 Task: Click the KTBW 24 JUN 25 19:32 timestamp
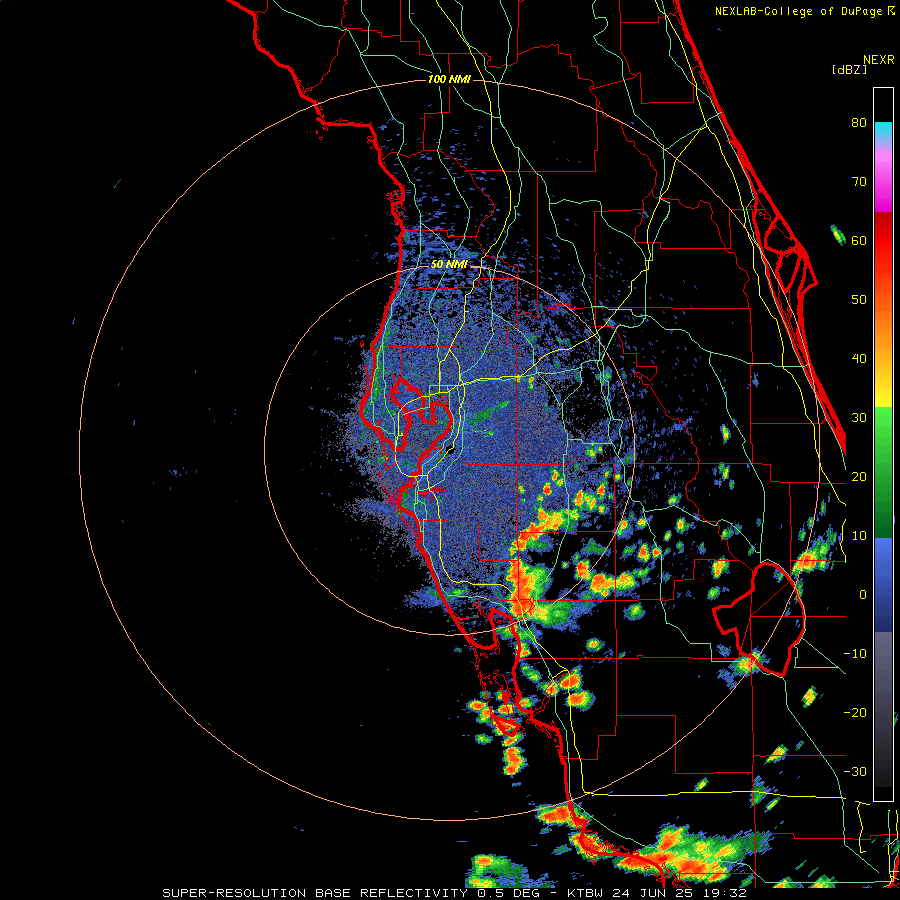657,893
